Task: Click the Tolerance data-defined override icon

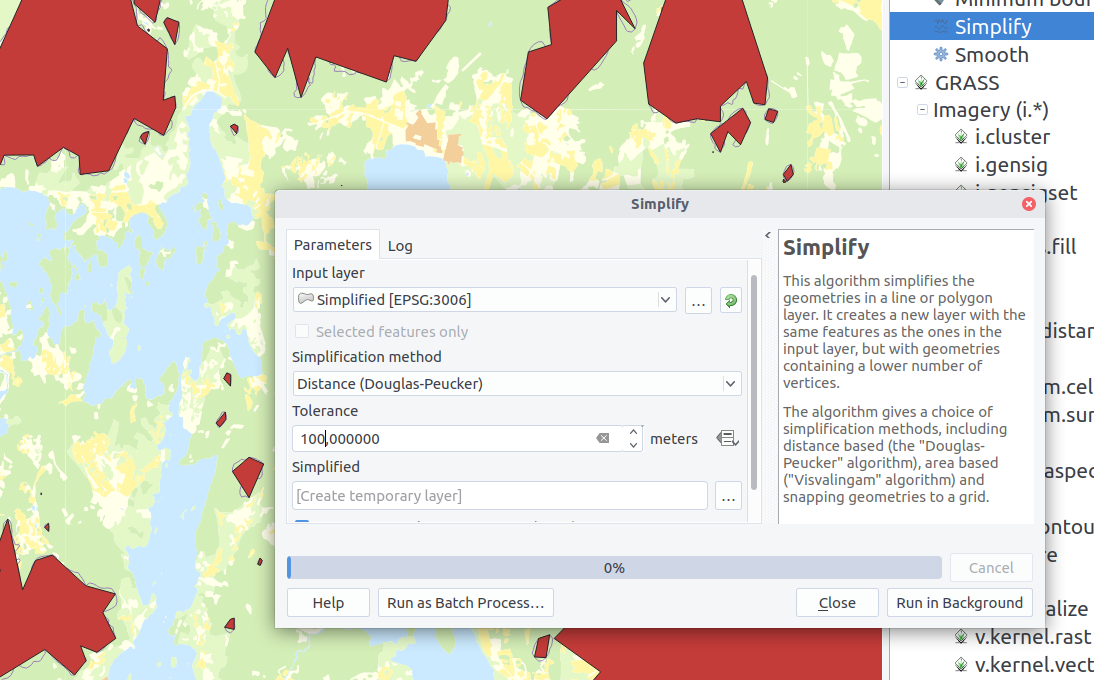Action: [x=727, y=439]
